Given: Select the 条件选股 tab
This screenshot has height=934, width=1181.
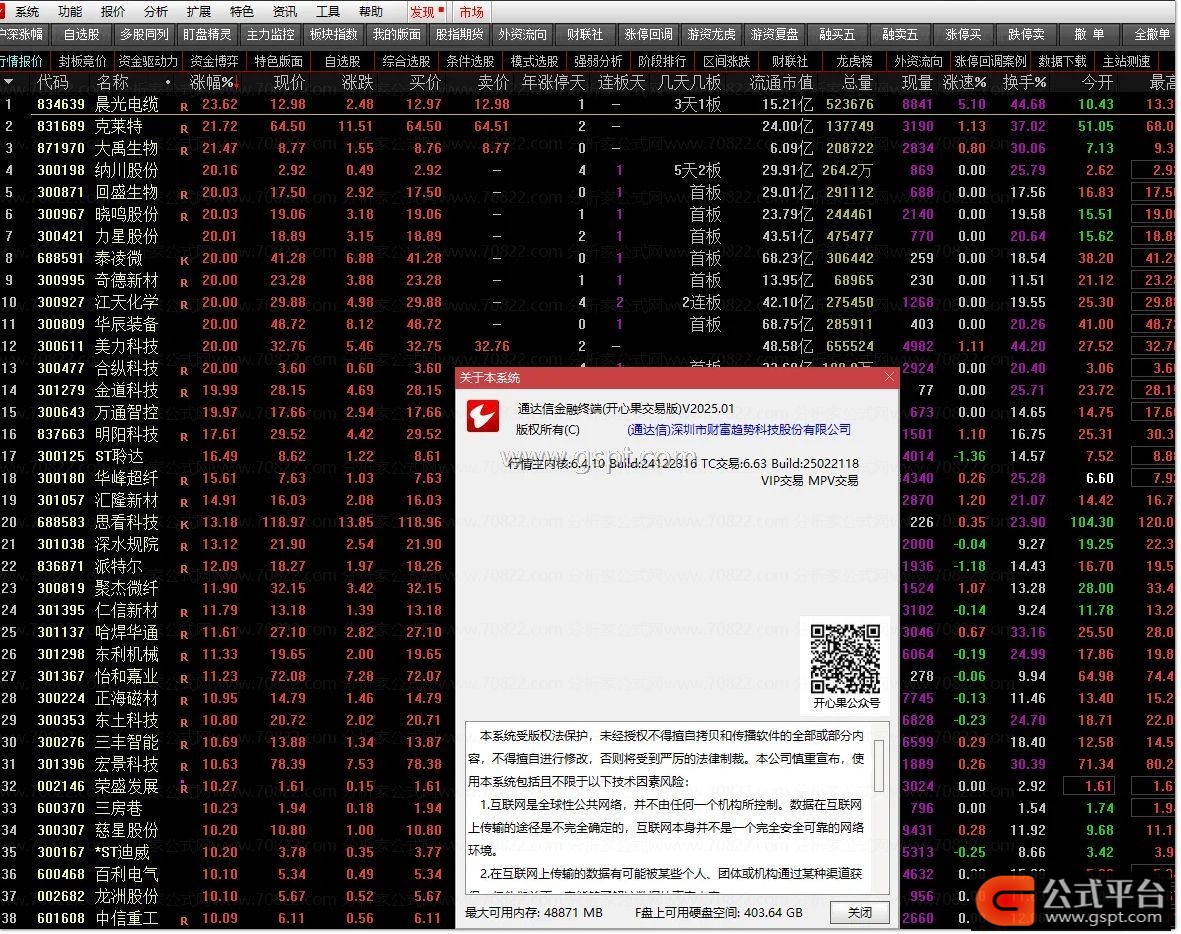Looking at the screenshot, I should click(x=470, y=61).
